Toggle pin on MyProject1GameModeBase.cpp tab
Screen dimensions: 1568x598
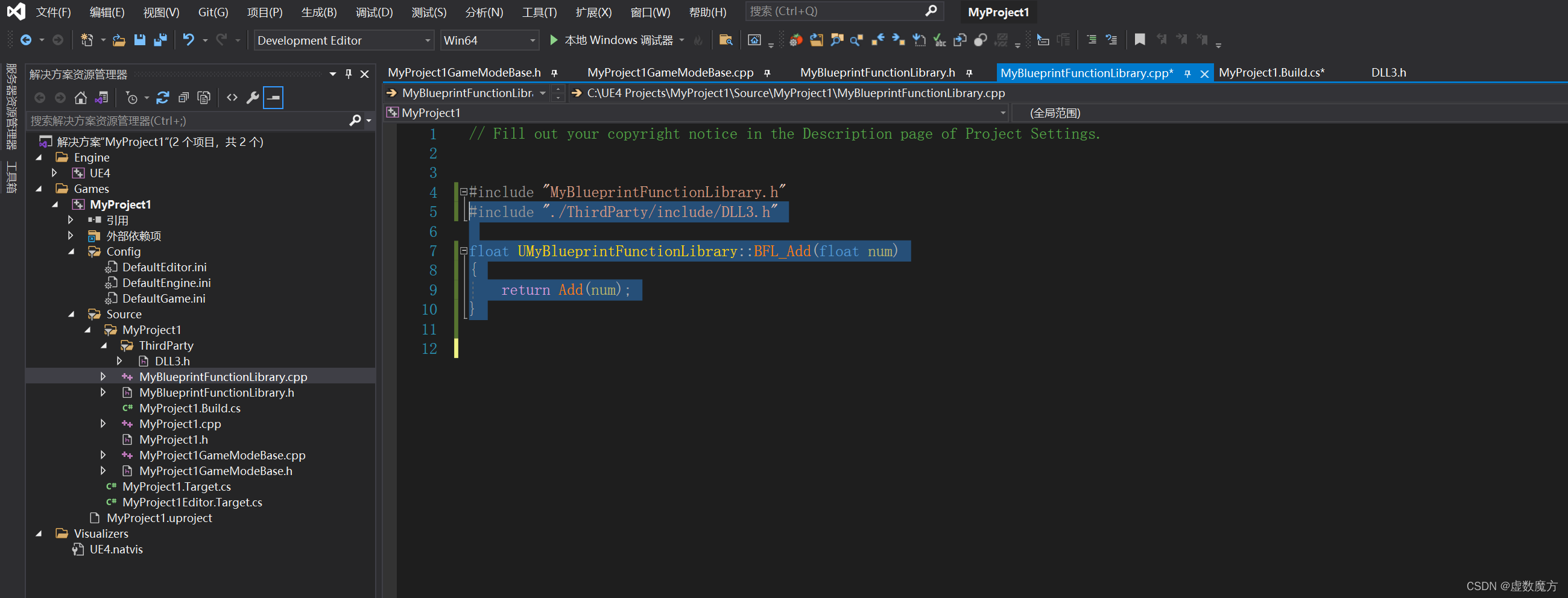point(767,73)
